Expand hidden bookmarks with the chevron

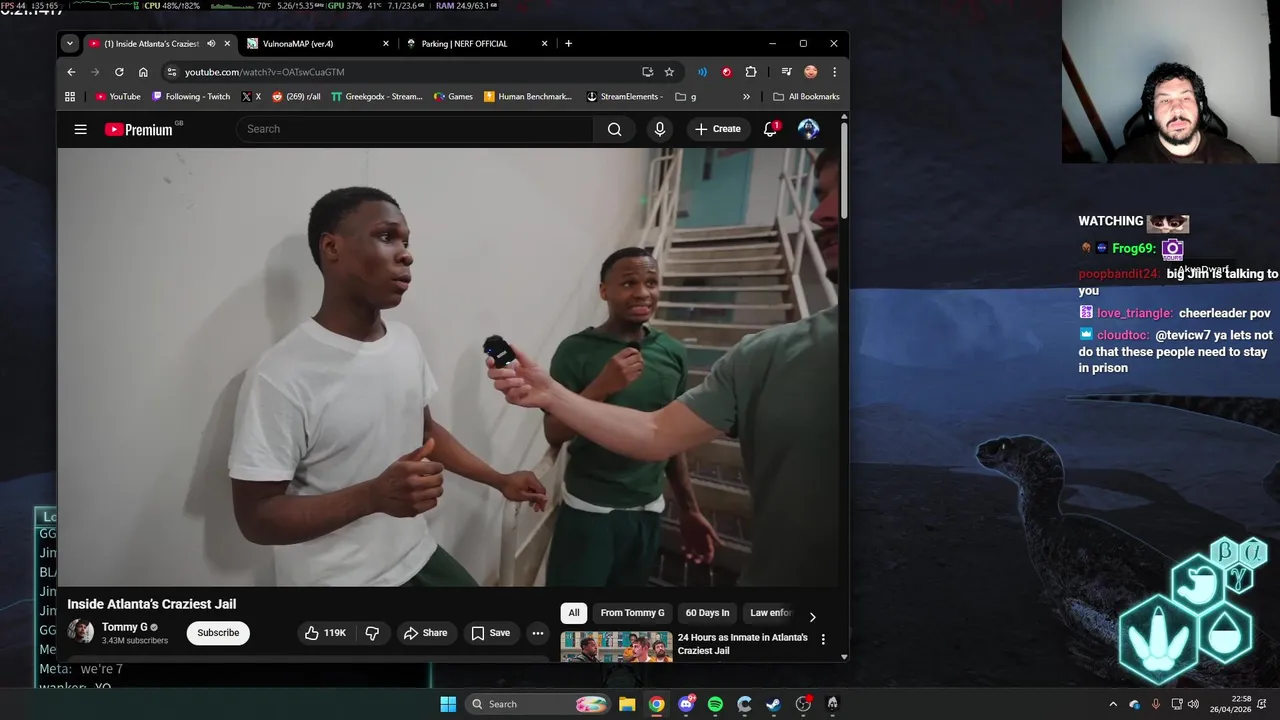(x=746, y=97)
